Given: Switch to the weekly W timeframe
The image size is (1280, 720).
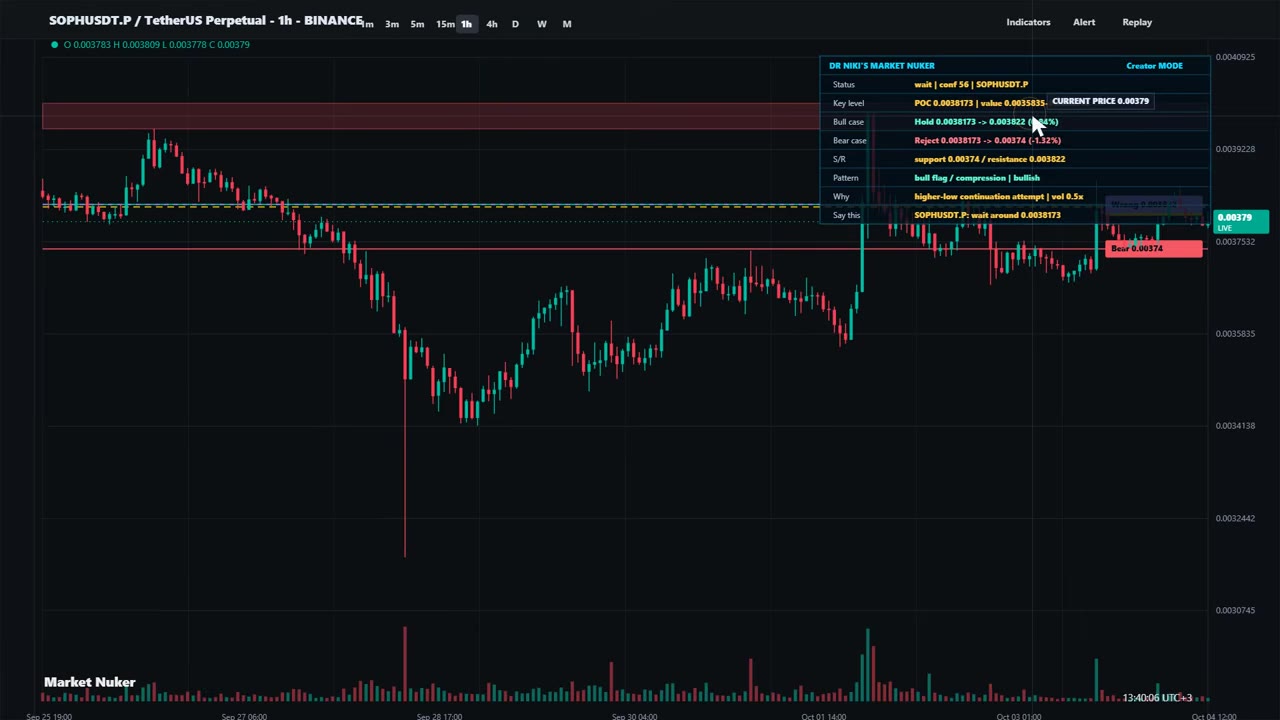Looking at the screenshot, I should click(x=541, y=24).
